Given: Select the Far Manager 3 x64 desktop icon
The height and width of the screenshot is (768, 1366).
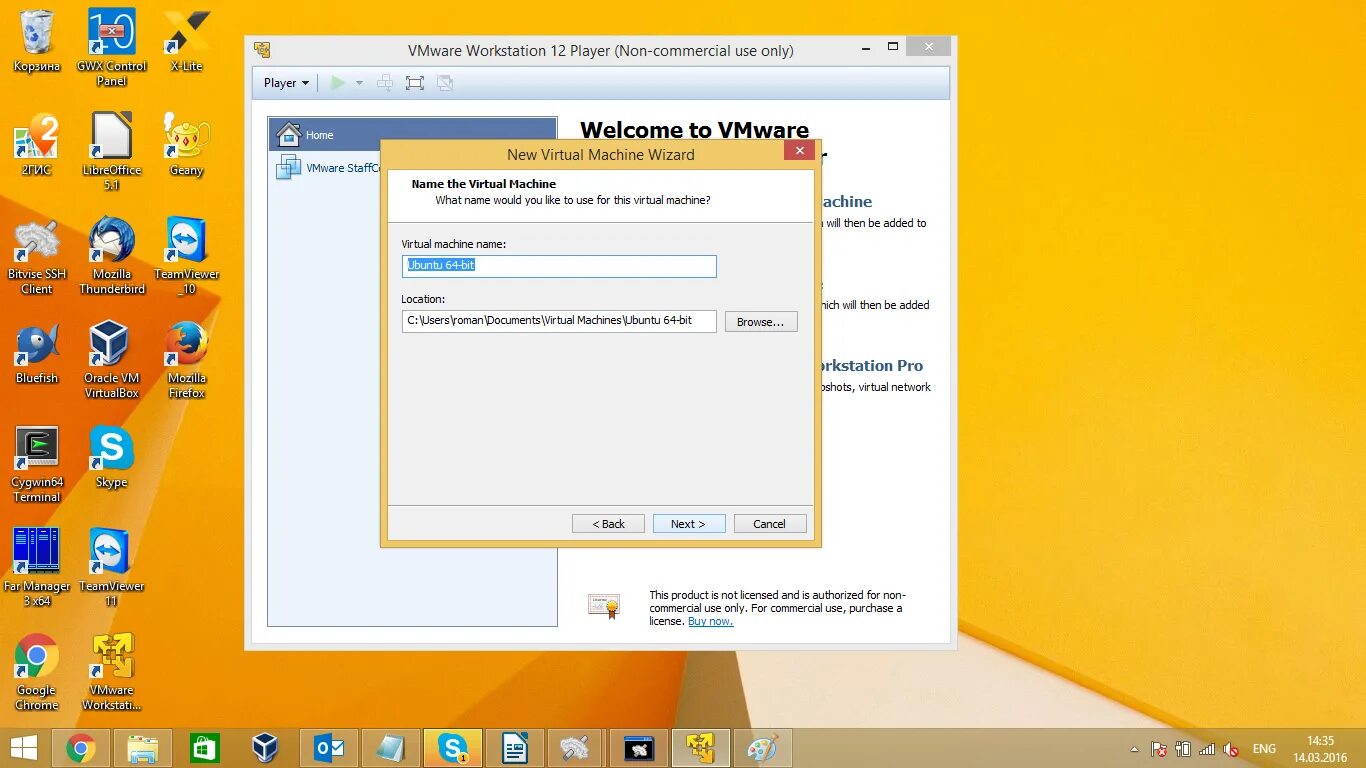Looking at the screenshot, I should 37,568.
